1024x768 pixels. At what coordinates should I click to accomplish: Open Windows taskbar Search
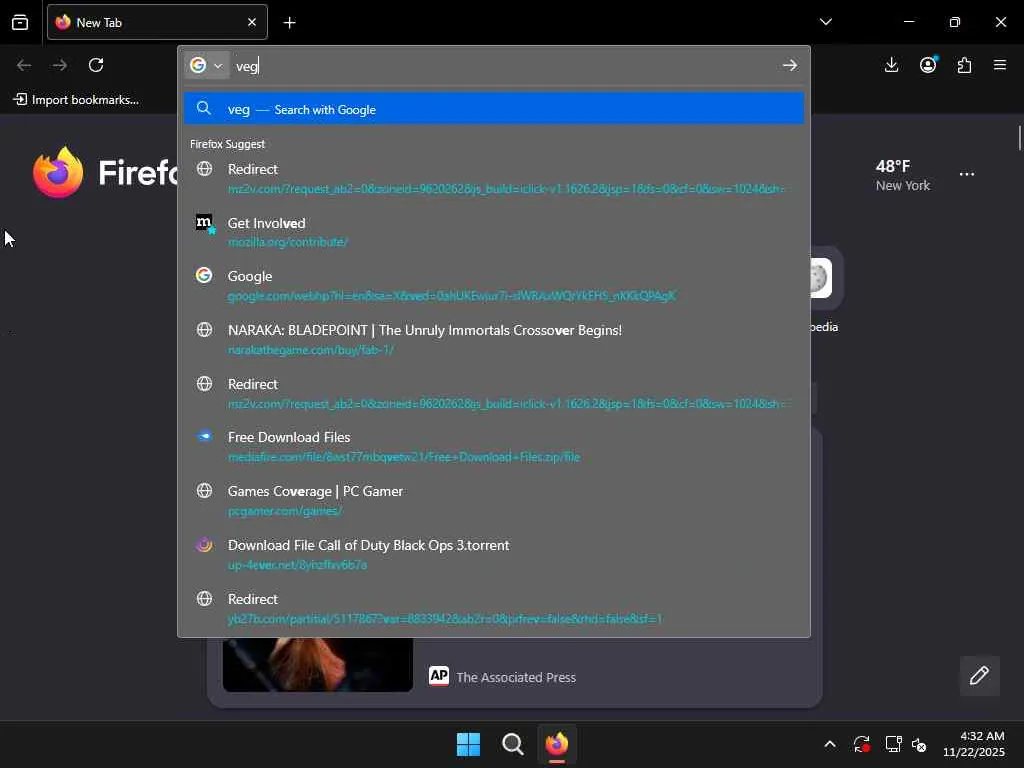click(x=513, y=744)
